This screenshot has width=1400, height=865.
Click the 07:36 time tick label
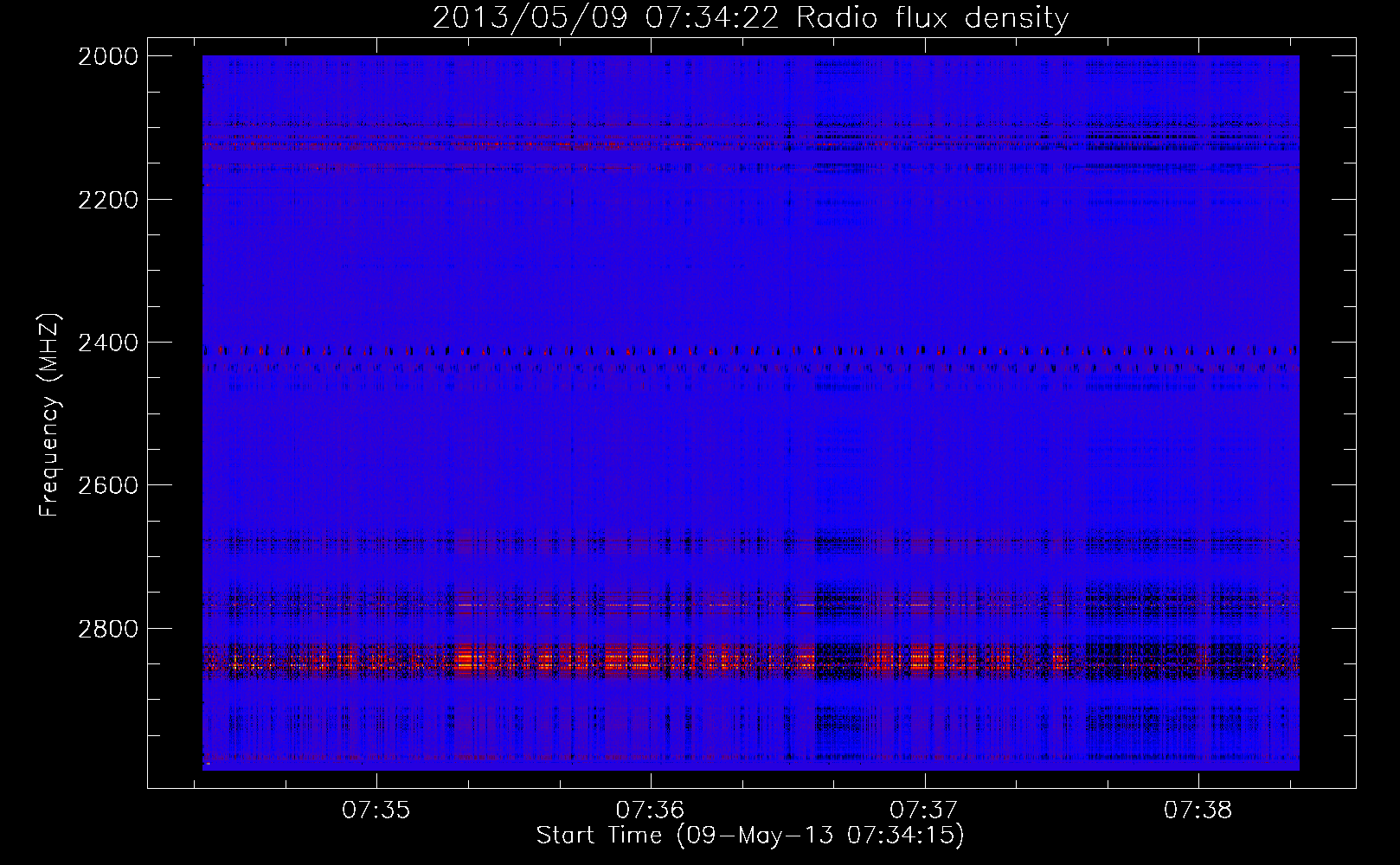pyautogui.click(x=650, y=811)
